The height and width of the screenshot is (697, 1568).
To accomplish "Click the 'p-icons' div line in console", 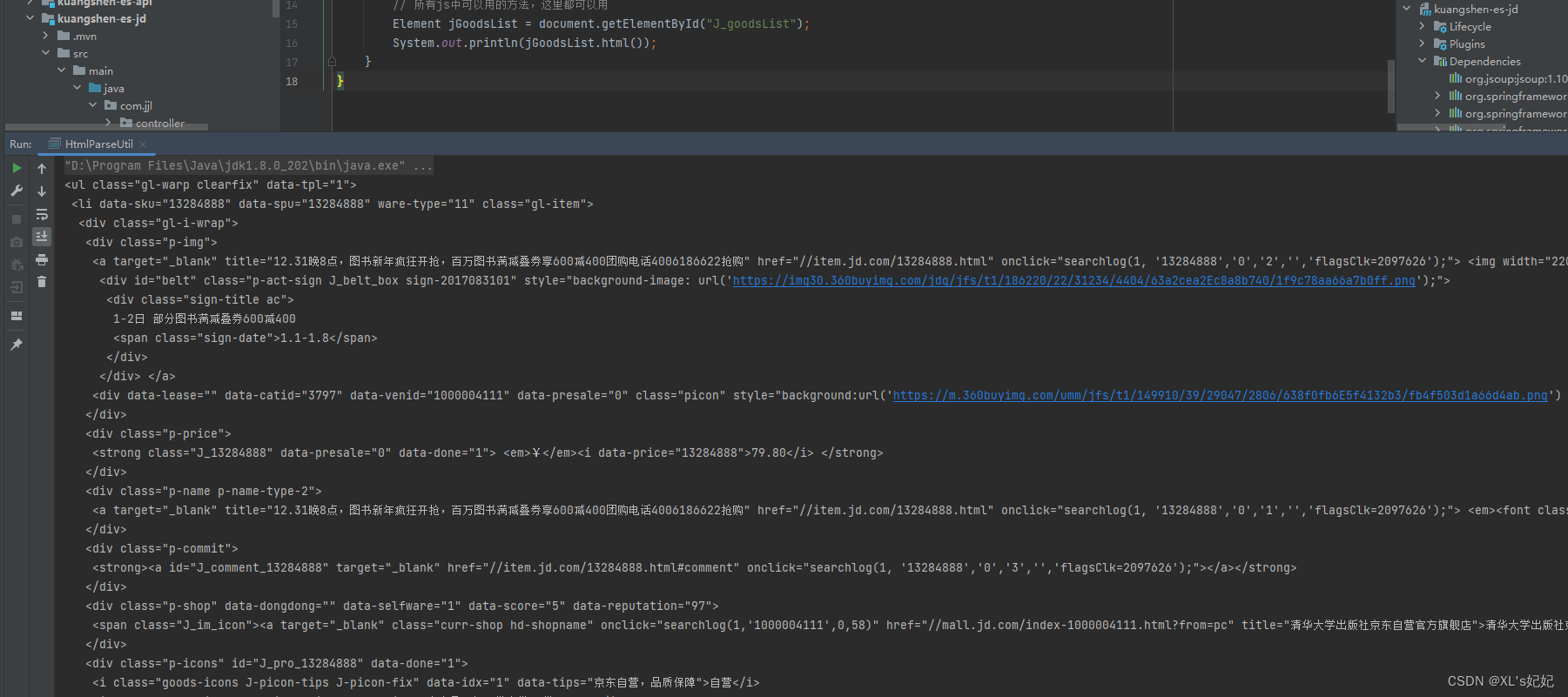I will (277, 663).
